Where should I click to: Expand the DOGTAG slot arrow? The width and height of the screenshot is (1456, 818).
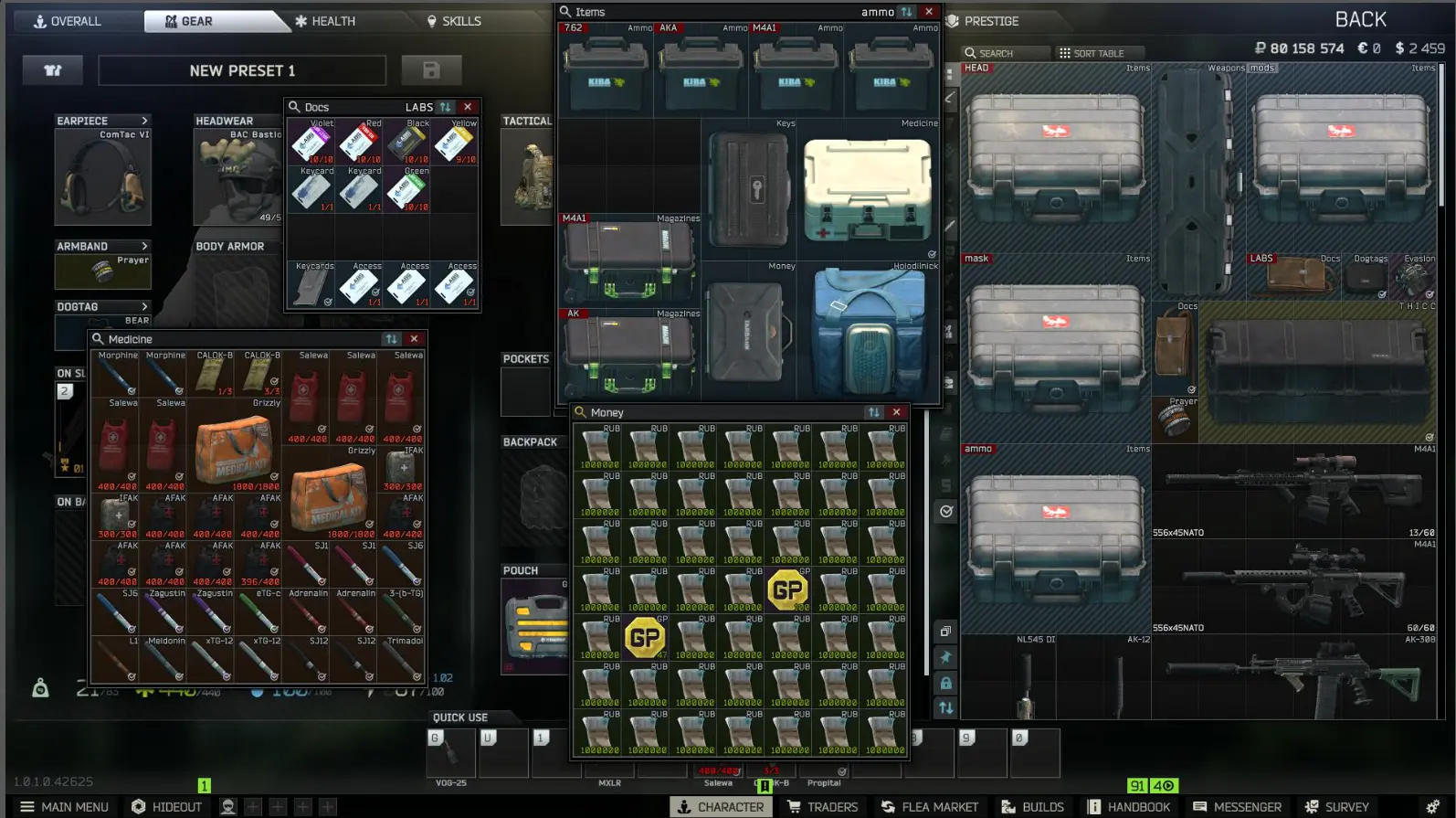coord(144,306)
